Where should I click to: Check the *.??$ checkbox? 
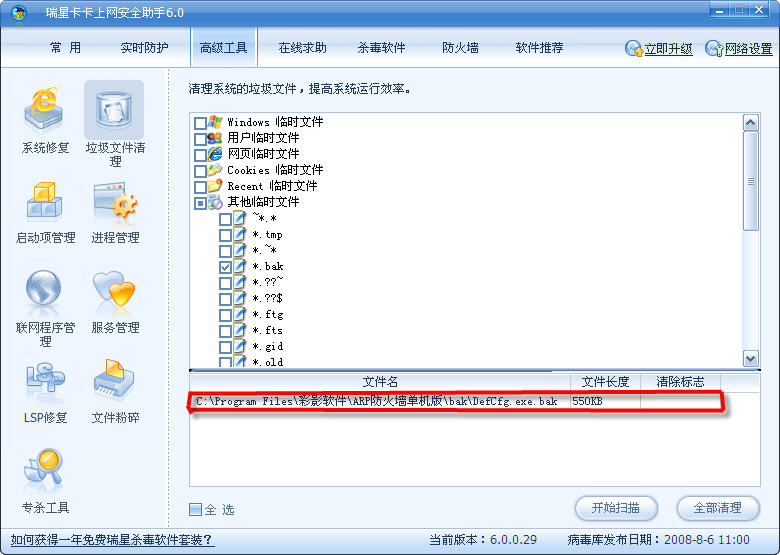[225, 299]
